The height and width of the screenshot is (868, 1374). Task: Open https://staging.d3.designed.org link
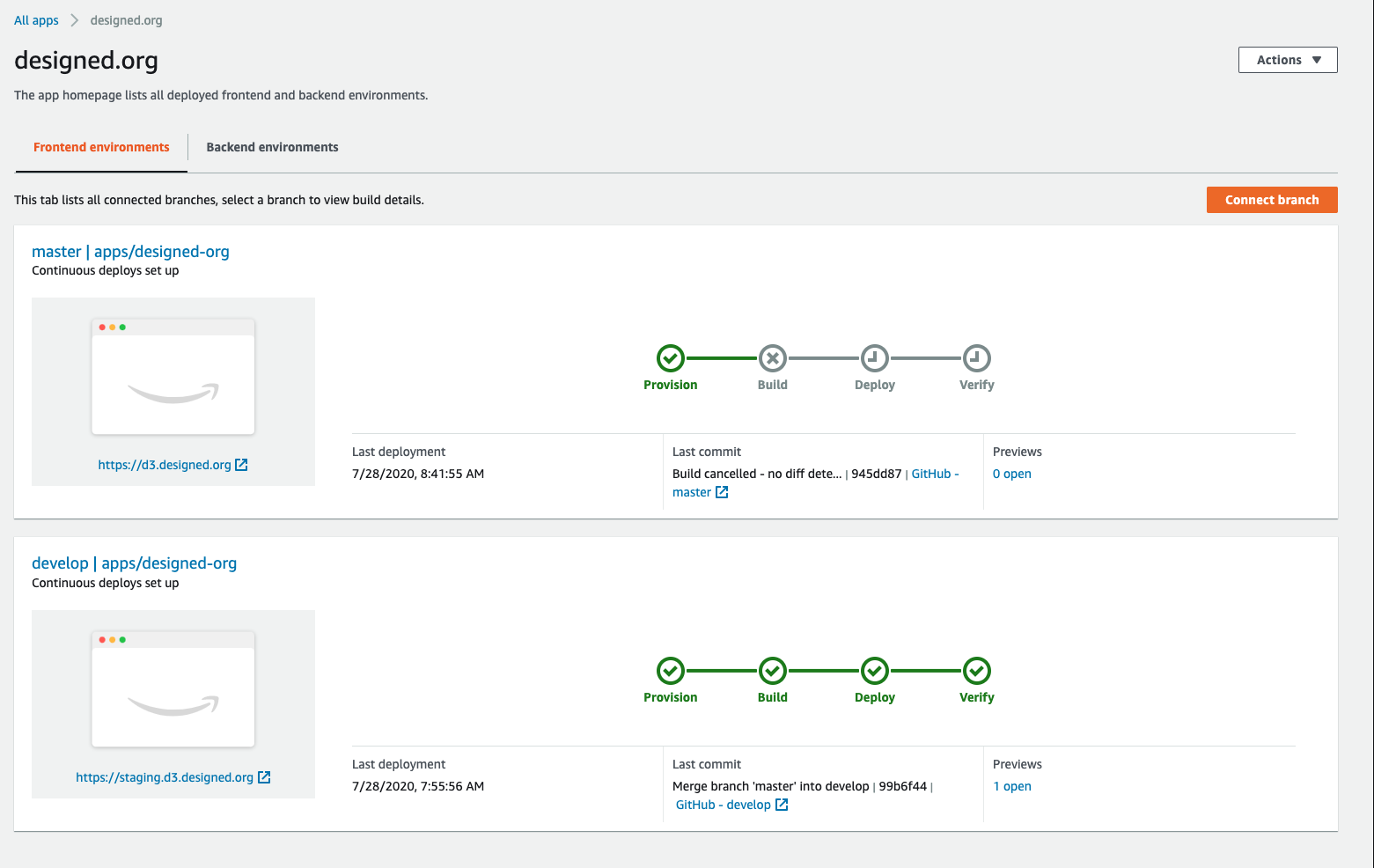tap(165, 777)
